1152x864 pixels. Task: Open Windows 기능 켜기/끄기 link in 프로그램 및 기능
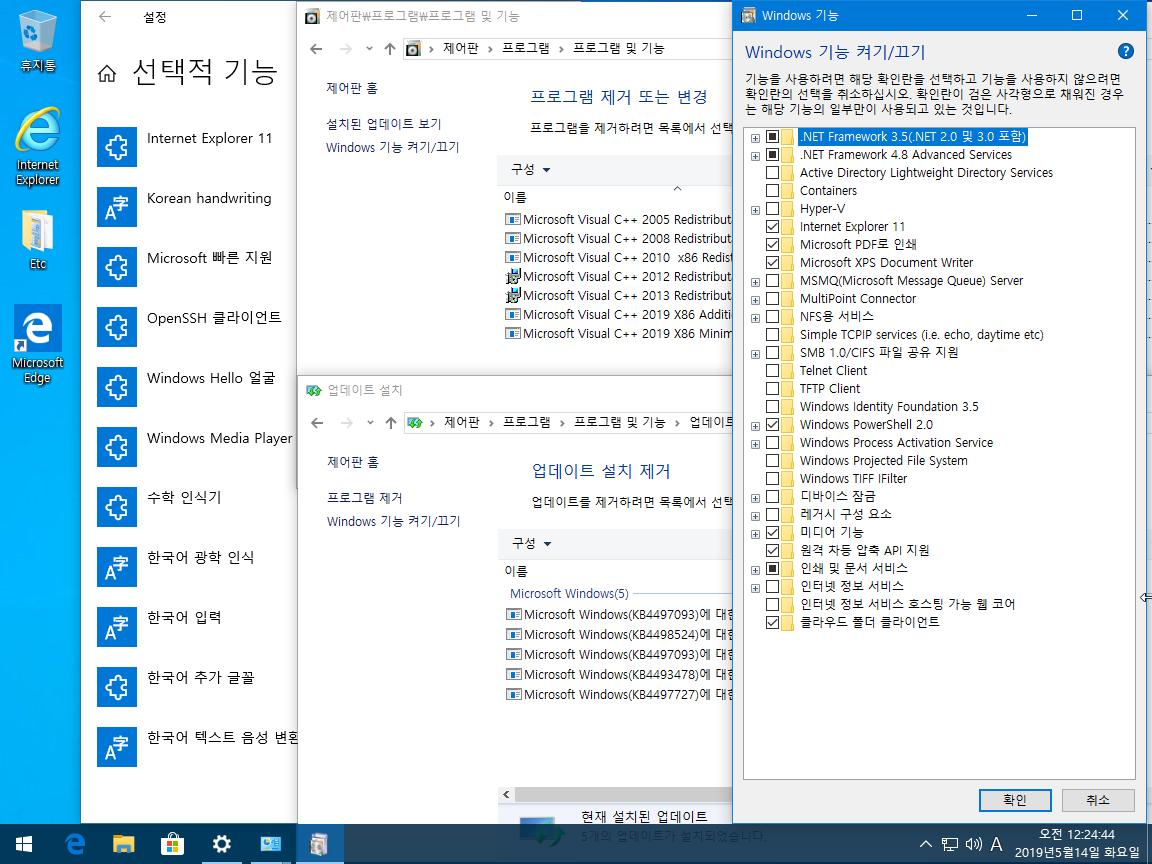(392, 147)
